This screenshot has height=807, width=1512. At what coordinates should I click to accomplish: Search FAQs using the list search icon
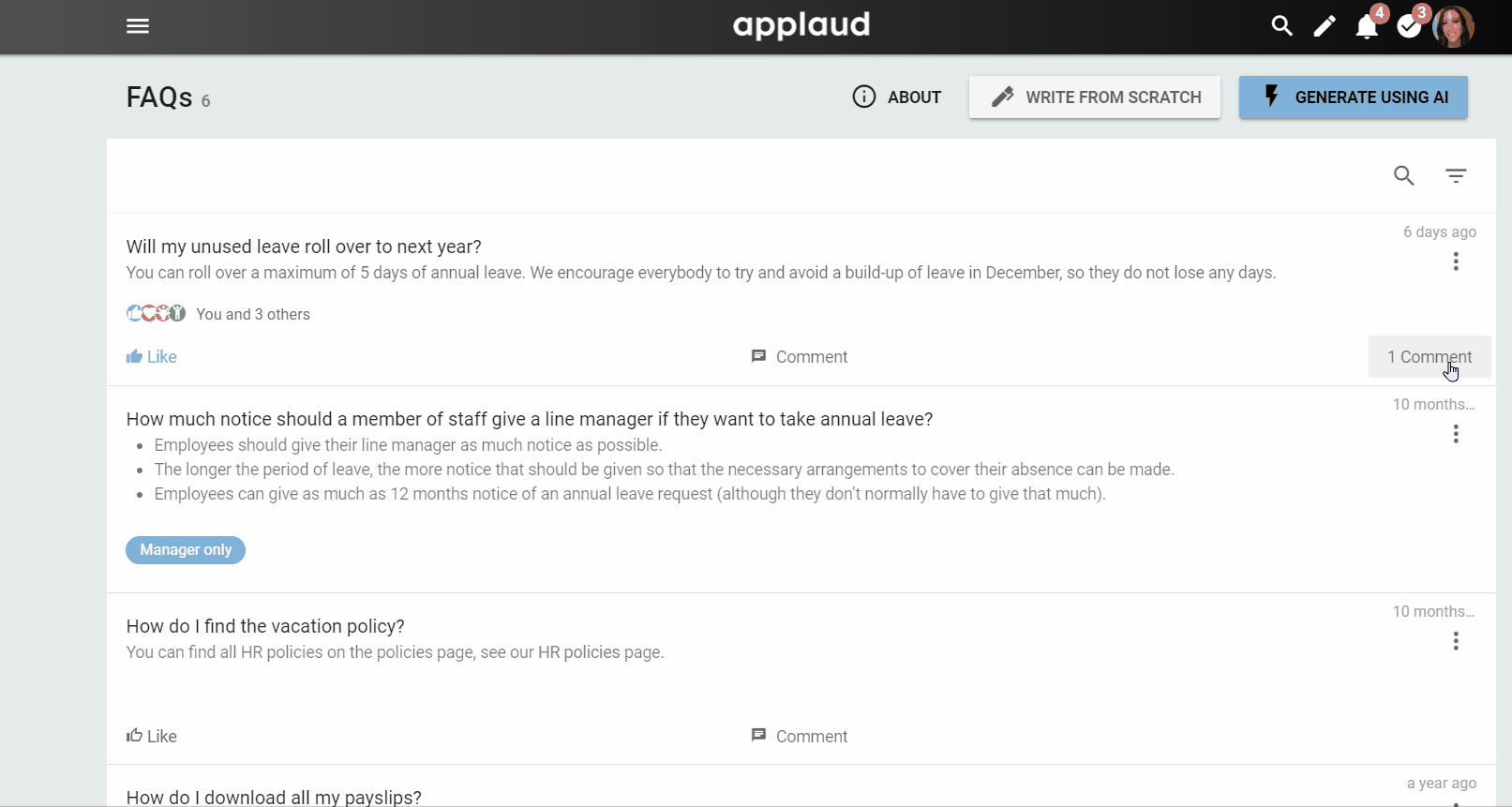pos(1403,175)
